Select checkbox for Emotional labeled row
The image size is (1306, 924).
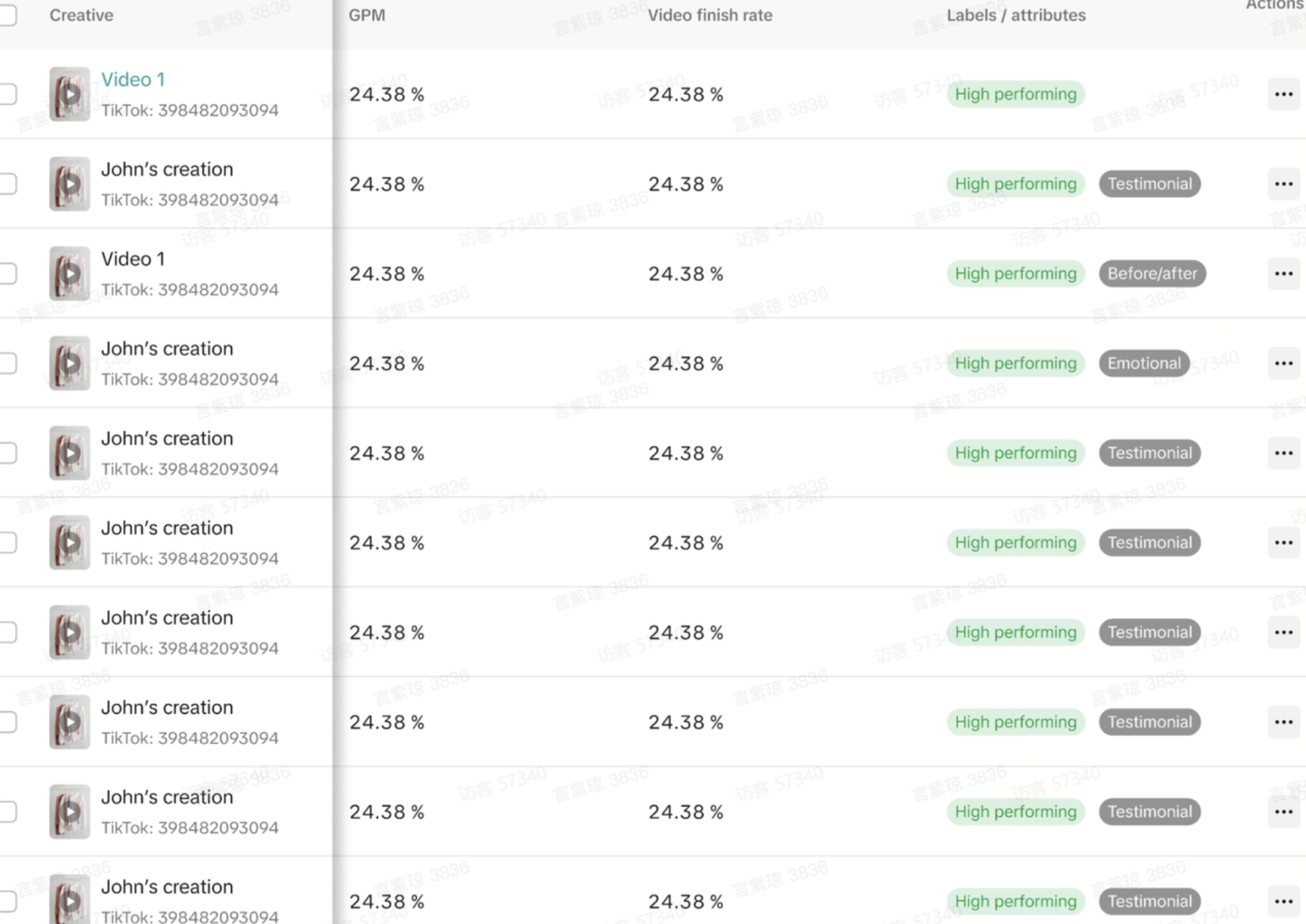[x=8, y=363]
